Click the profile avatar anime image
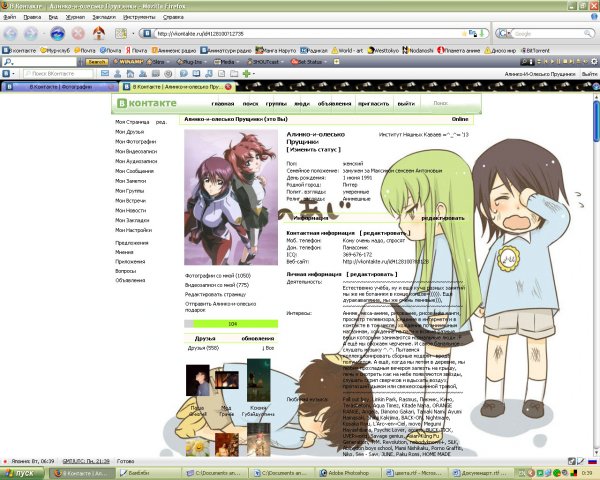The image size is (600, 480). click(231, 197)
